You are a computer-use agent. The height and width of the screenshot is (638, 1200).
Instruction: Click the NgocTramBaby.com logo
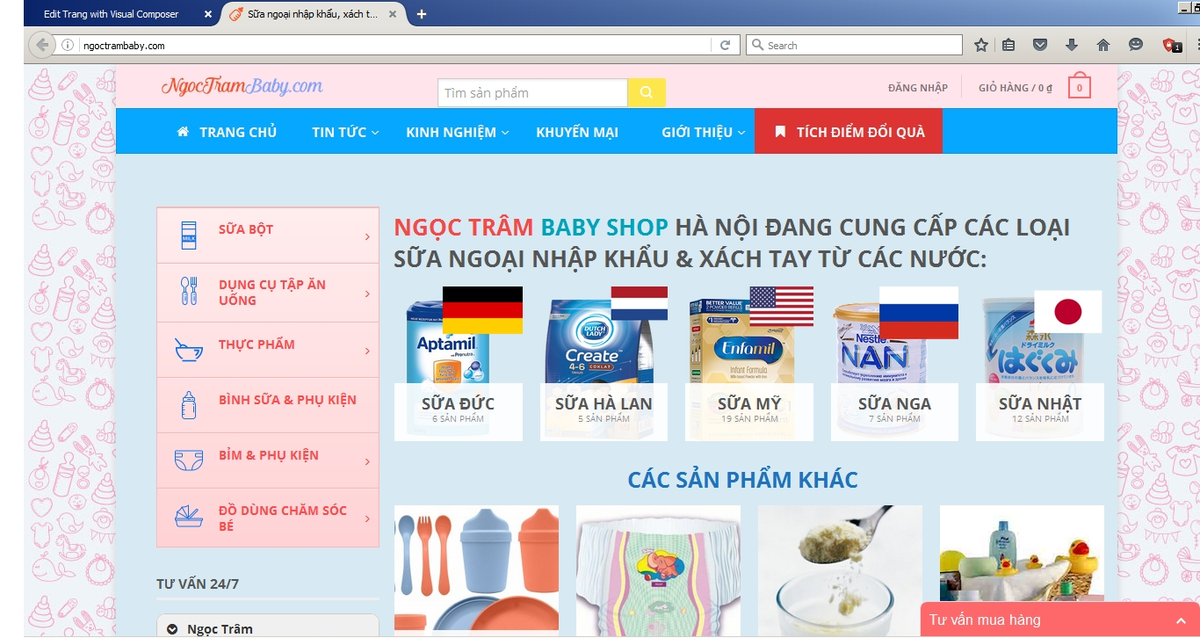(x=242, y=87)
